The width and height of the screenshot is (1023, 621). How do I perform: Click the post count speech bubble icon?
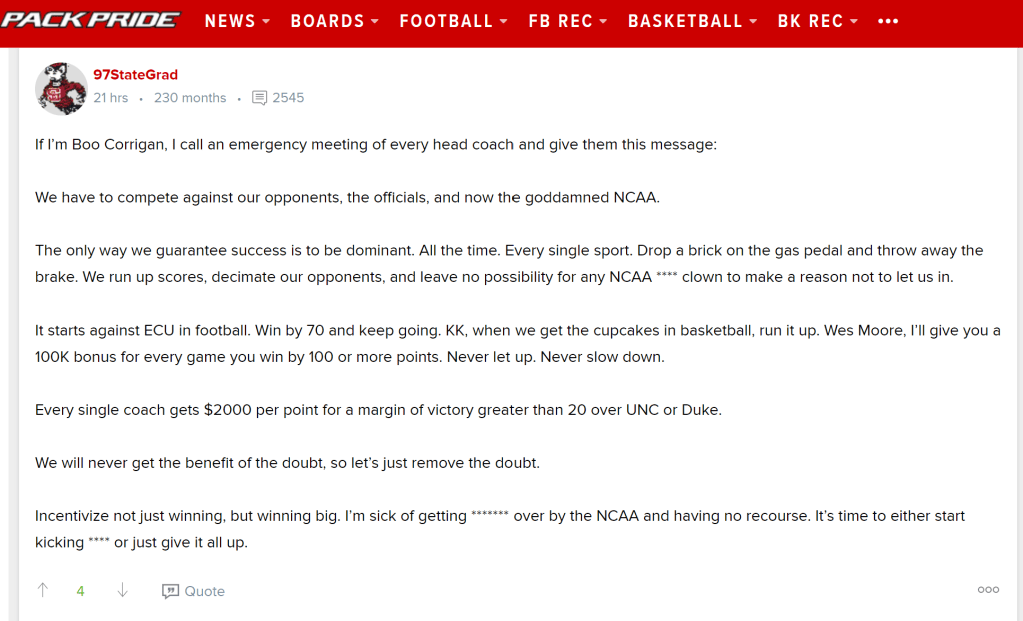tap(259, 98)
